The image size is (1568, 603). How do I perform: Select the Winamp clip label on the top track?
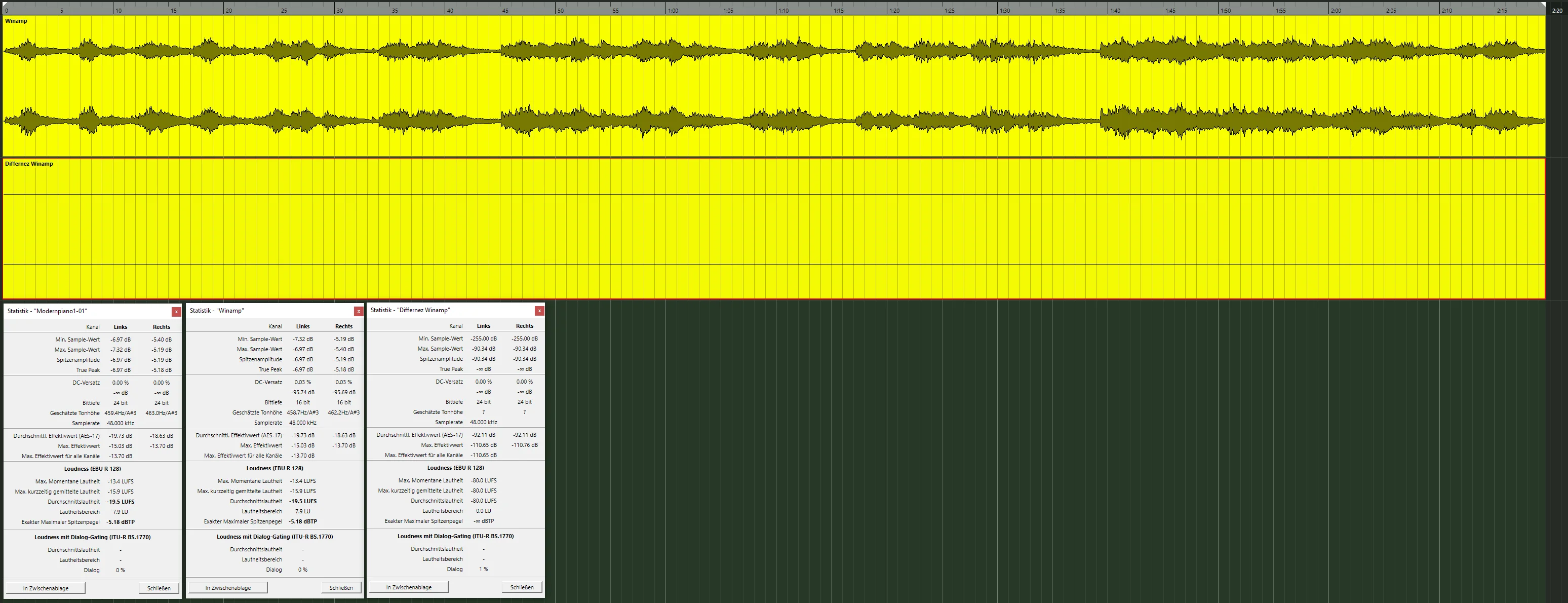coord(16,21)
